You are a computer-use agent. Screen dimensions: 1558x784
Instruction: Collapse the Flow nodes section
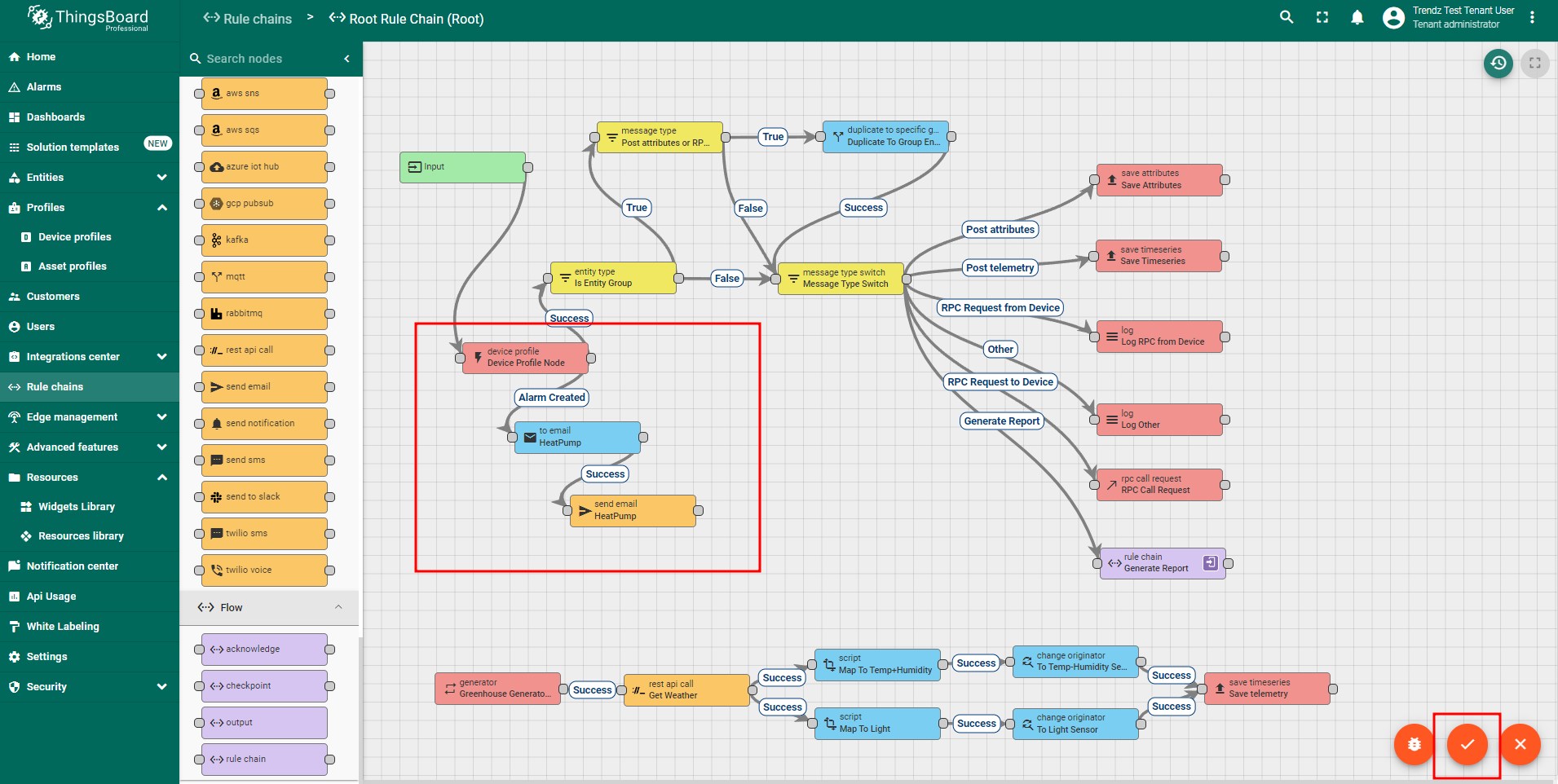pyautogui.click(x=338, y=607)
